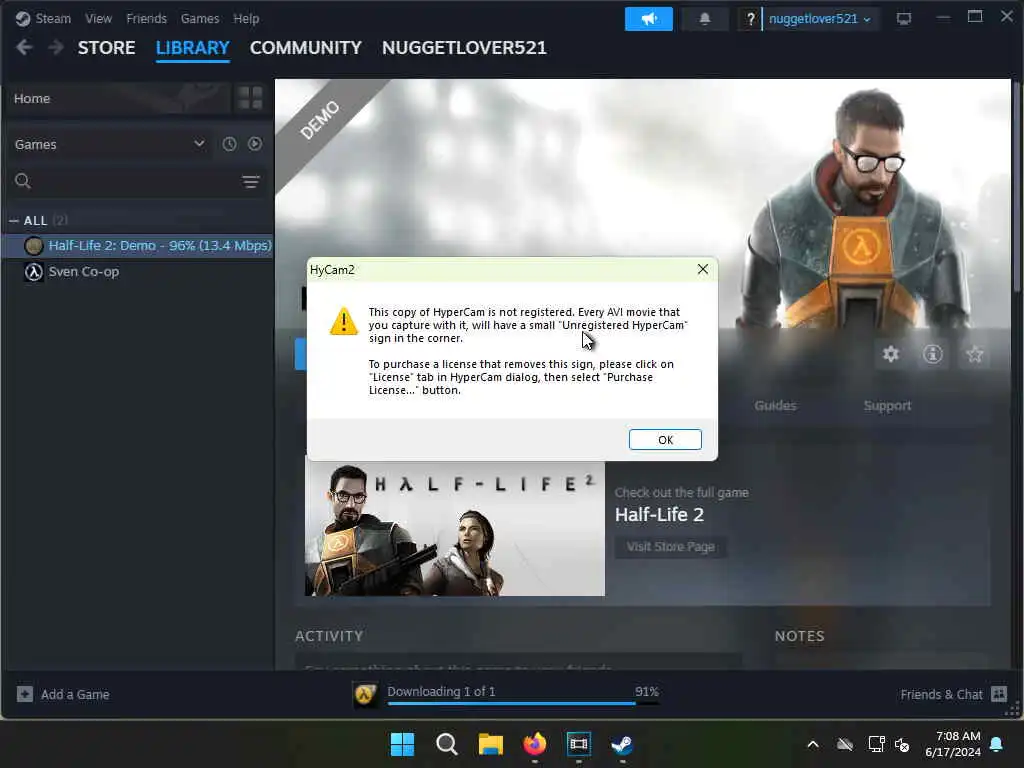
Task: Click the Half-Life 2 title text
Action: (x=660, y=515)
